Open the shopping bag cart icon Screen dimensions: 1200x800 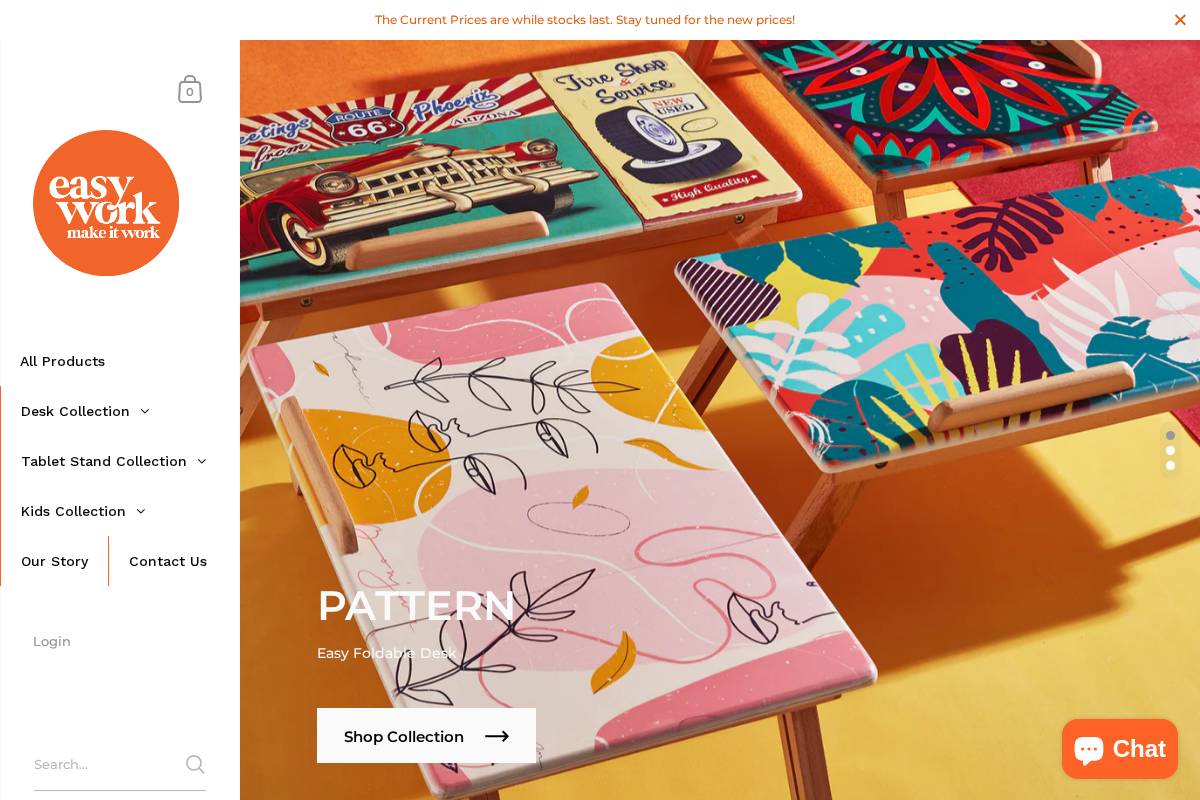(x=190, y=89)
